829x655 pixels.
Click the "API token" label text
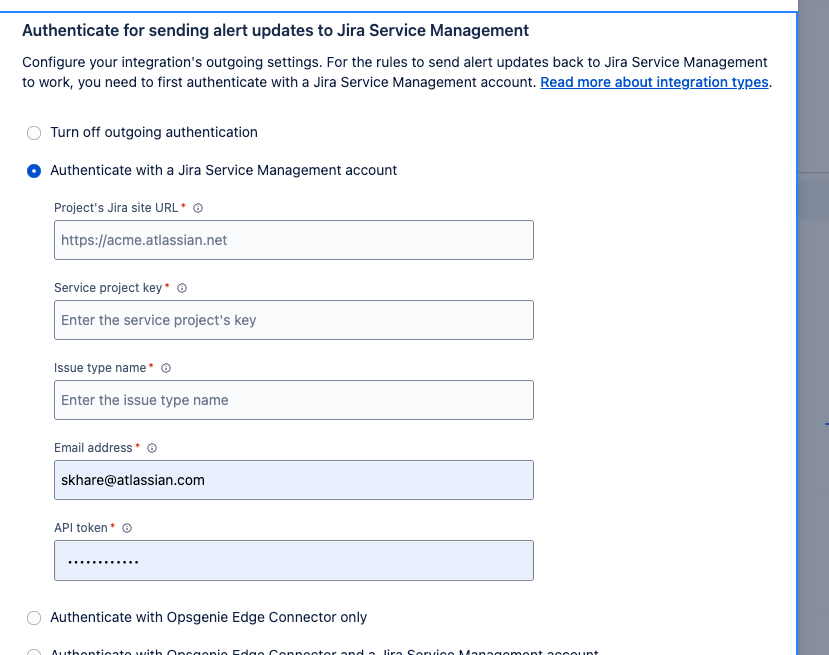(x=81, y=528)
